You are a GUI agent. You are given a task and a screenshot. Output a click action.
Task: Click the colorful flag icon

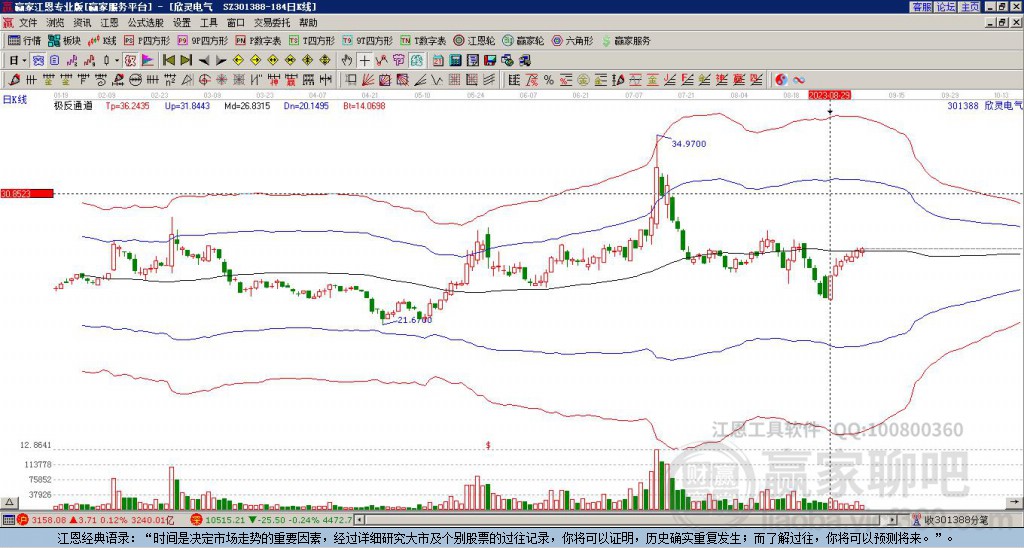click(x=148, y=61)
